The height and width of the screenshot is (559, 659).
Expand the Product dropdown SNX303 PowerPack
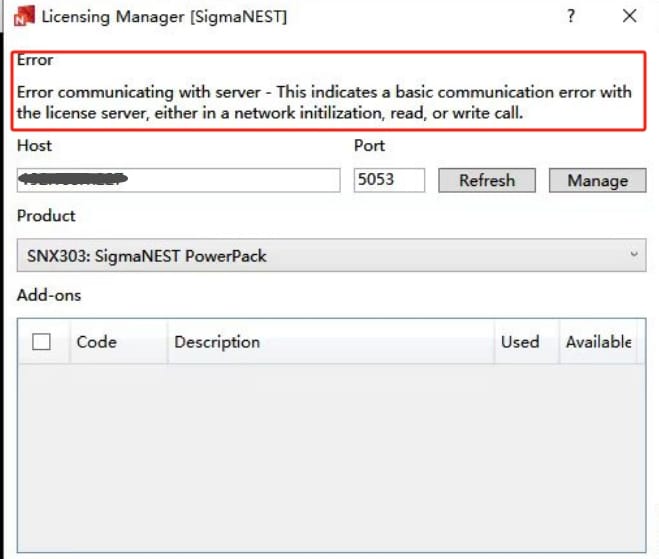tap(331, 256)
